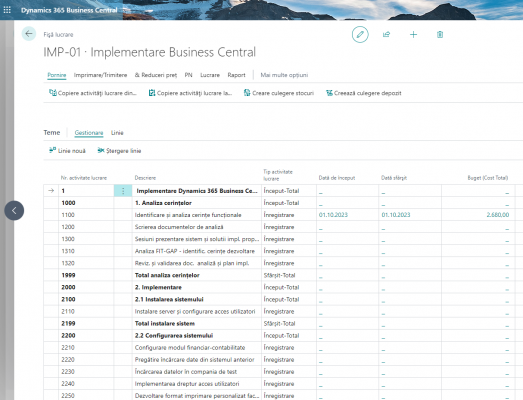This screenshot has width=523, height=400.
Task: Open the & Reduceri preț menu
Action: pos(156,75)
